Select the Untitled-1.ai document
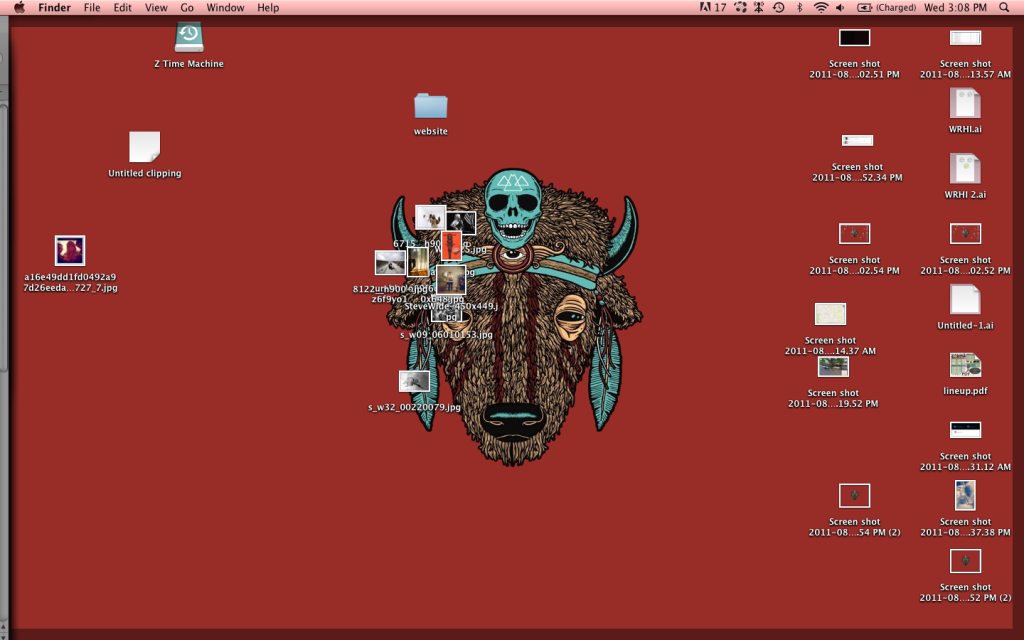Image resolution: width=1024 pixels, height=640 pixels. coord(965,300)
